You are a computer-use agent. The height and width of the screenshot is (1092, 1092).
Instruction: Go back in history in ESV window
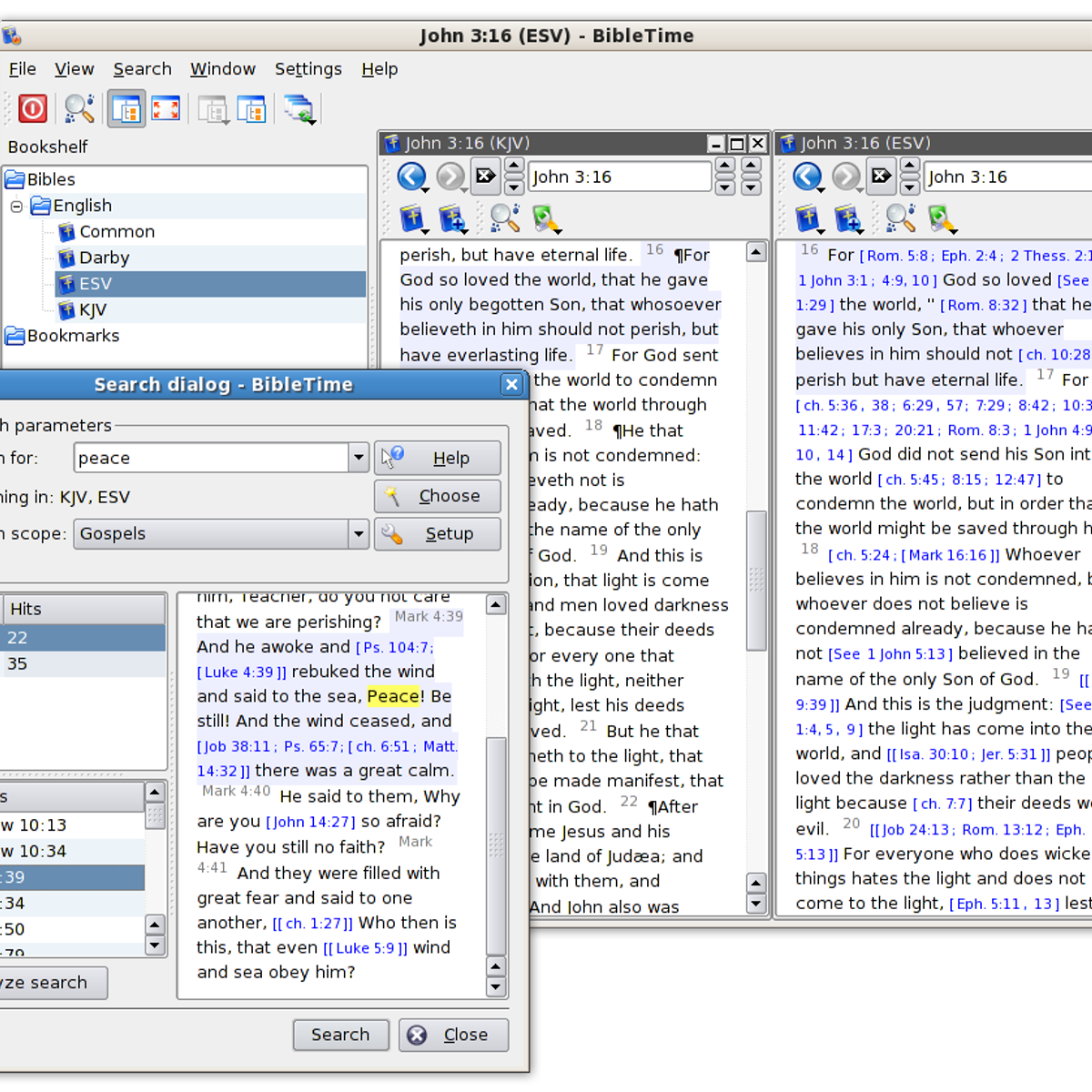tap(807, 177)
